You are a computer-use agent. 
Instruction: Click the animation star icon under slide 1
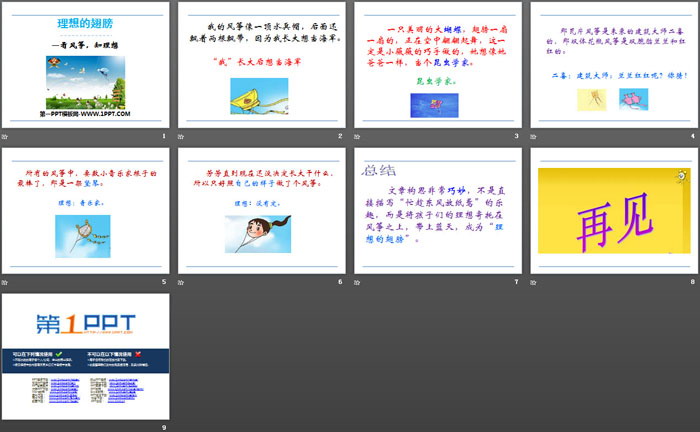5,136
